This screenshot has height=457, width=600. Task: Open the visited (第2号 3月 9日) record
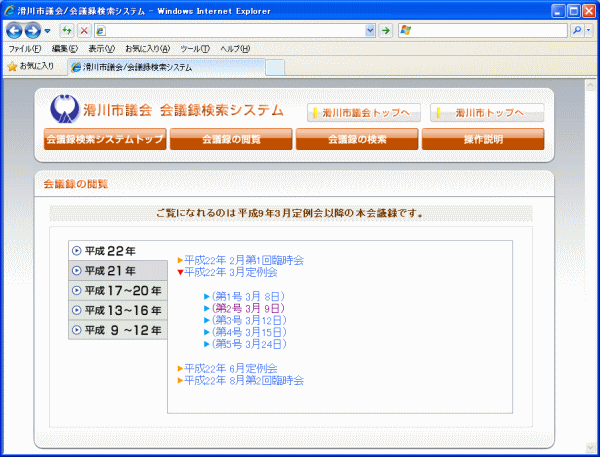[x=248, y=308]
